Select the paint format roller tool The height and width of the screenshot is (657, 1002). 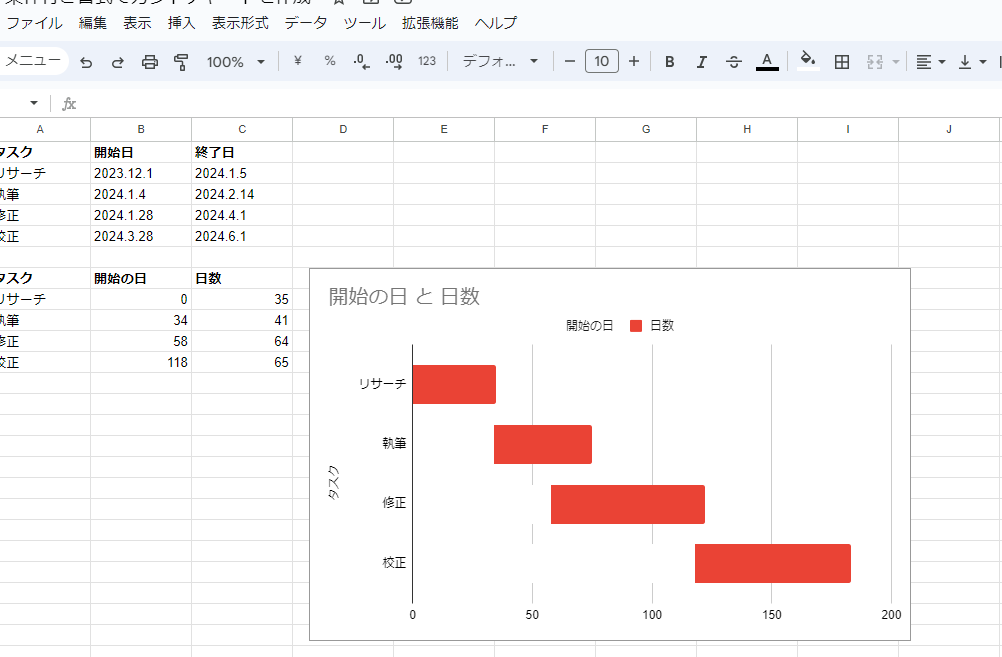pos(181,62)
